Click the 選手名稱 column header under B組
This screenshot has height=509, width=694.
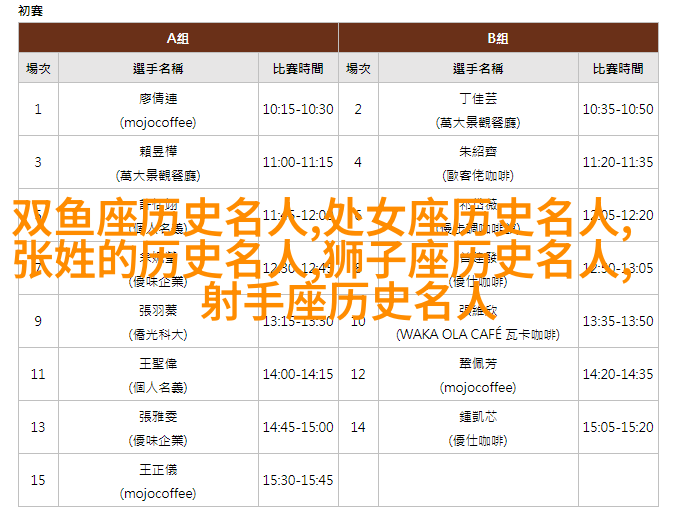point(478,68)
